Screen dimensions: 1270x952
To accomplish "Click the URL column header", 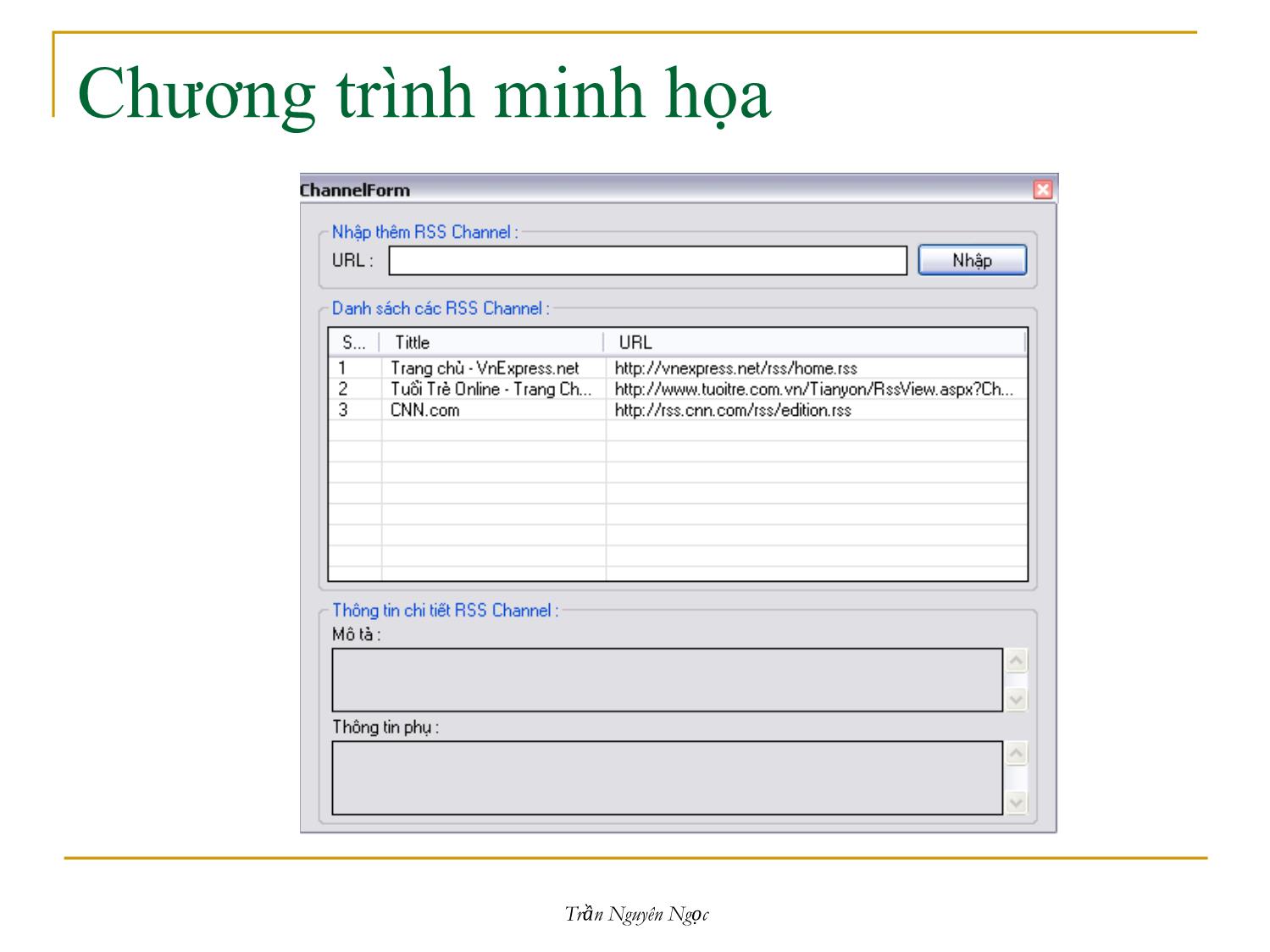I will coord(814,343).
